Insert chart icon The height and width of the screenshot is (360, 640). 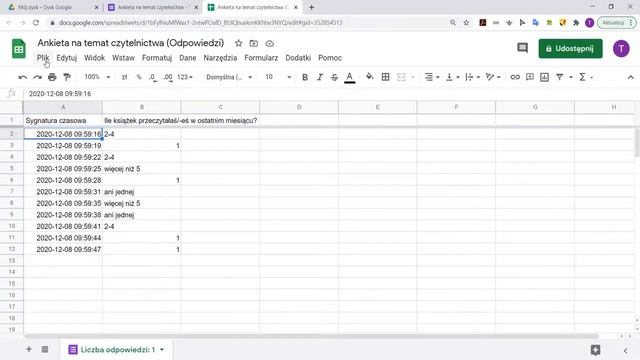544,77
